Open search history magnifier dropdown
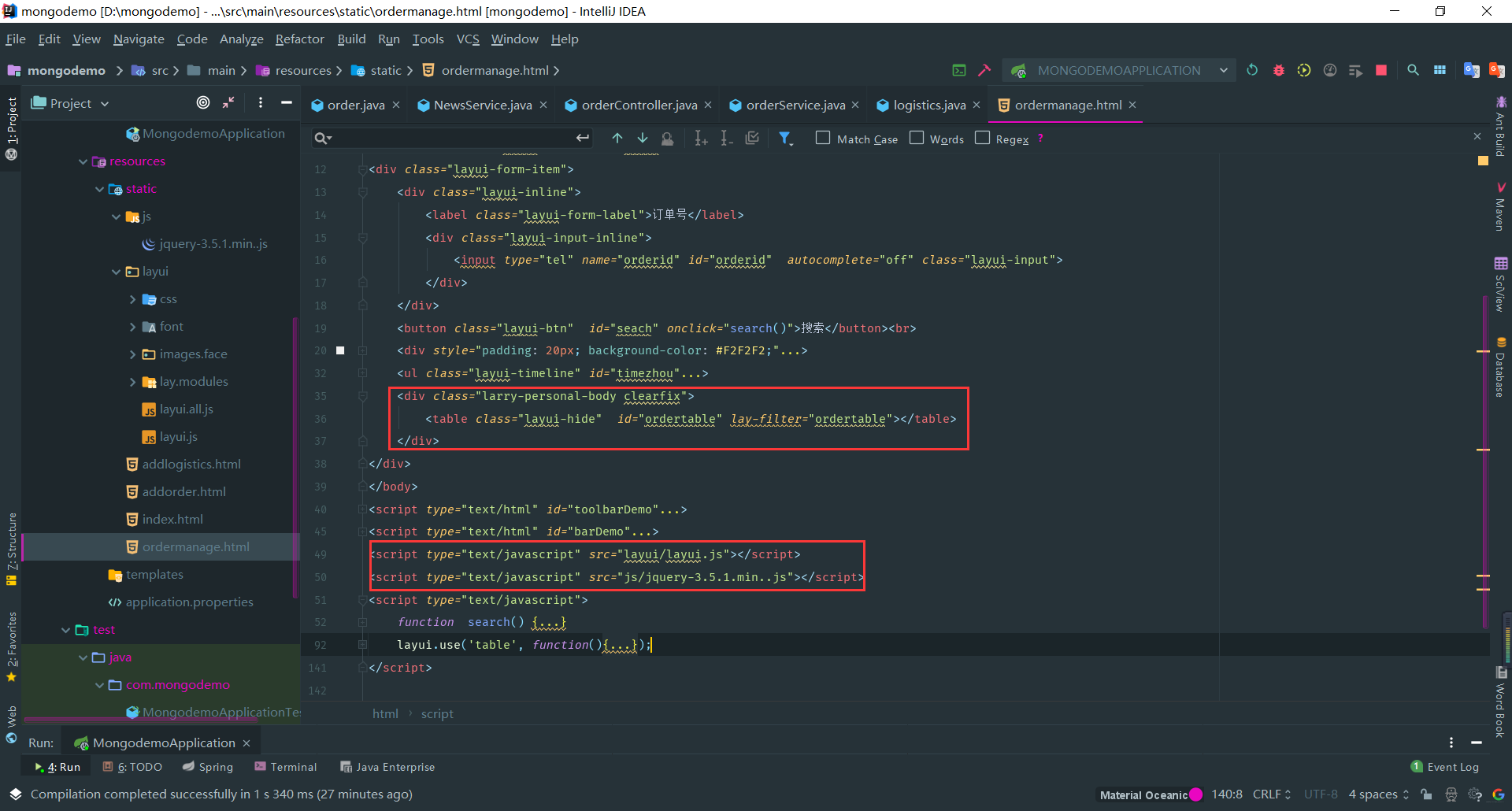 pyautogui.click(x=323, y=138)
